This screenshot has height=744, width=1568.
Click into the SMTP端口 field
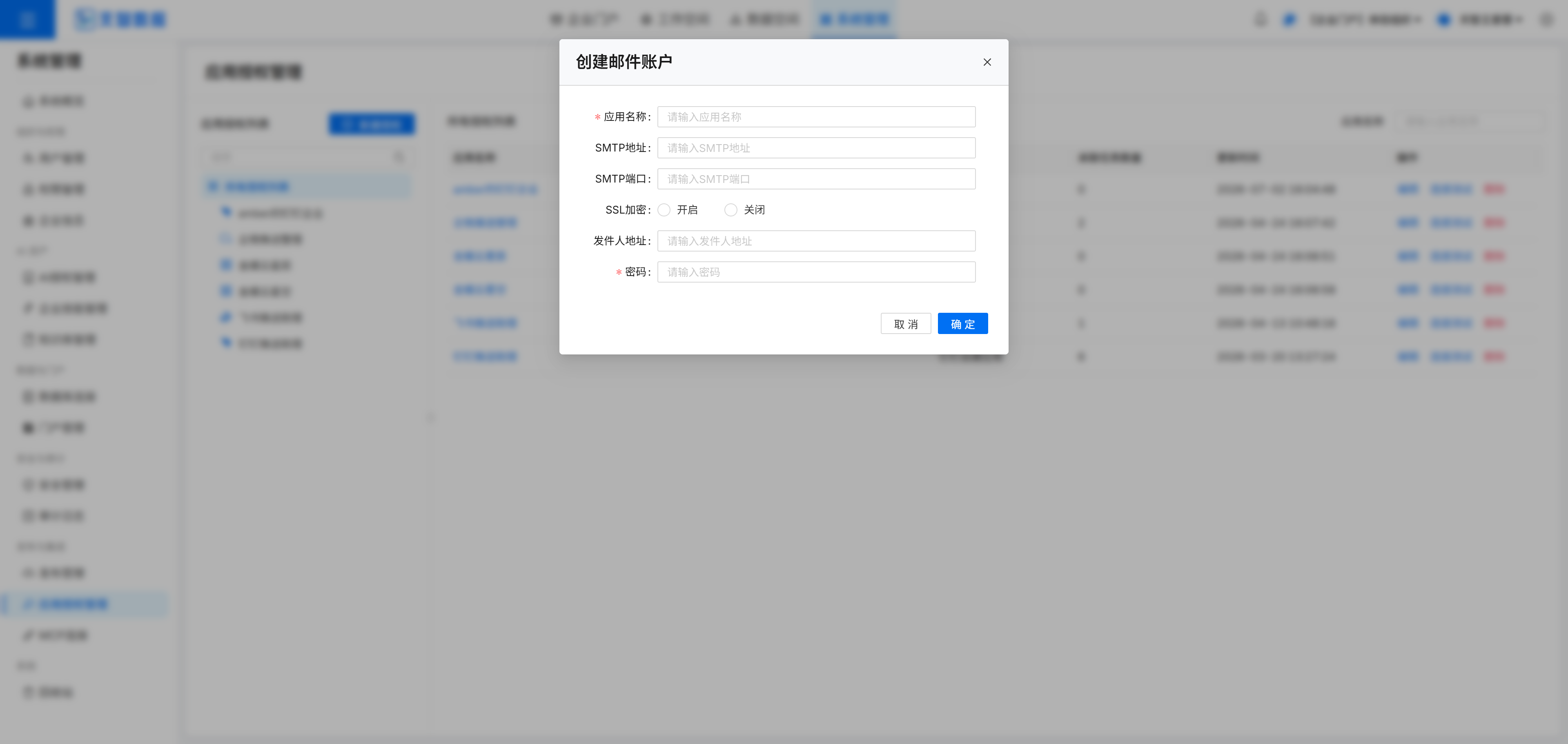(x=816, y=179)
